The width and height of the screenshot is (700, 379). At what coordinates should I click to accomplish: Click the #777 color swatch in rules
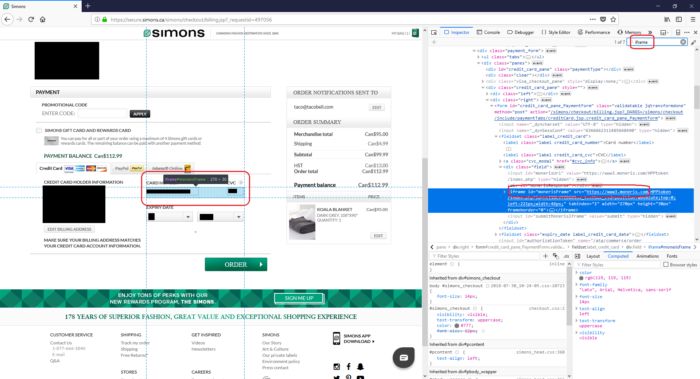pyautogui.click(x=456, y=326)
